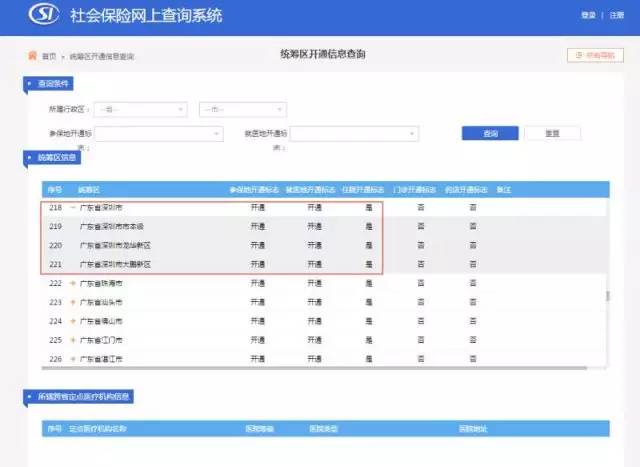The image size is (640, 467).
Task: Expand the 广东省珠海市 row
Action: (x=73, y=283)
